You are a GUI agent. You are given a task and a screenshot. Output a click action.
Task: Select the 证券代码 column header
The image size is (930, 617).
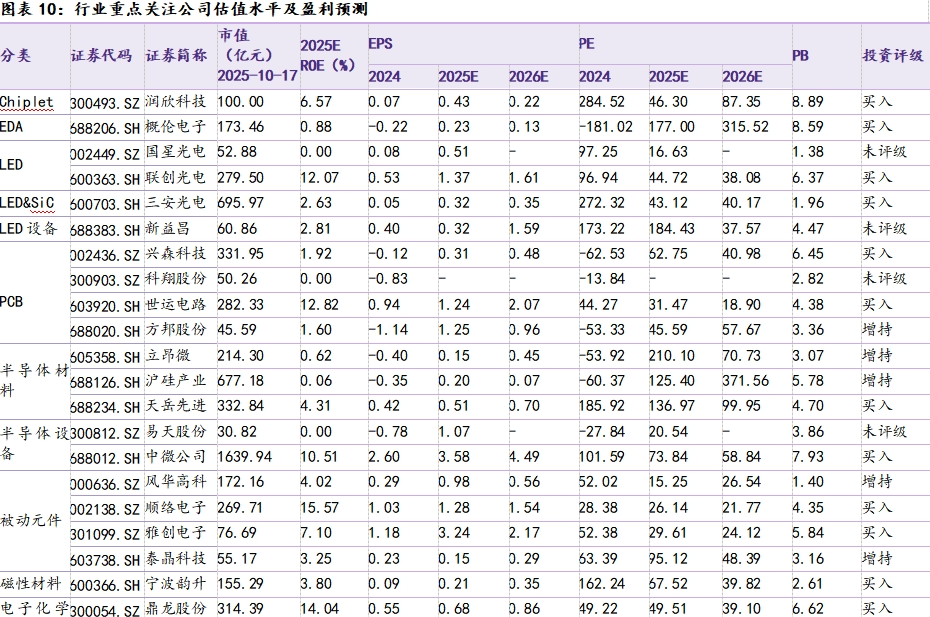pyautogui.click(x=101, y=56)
